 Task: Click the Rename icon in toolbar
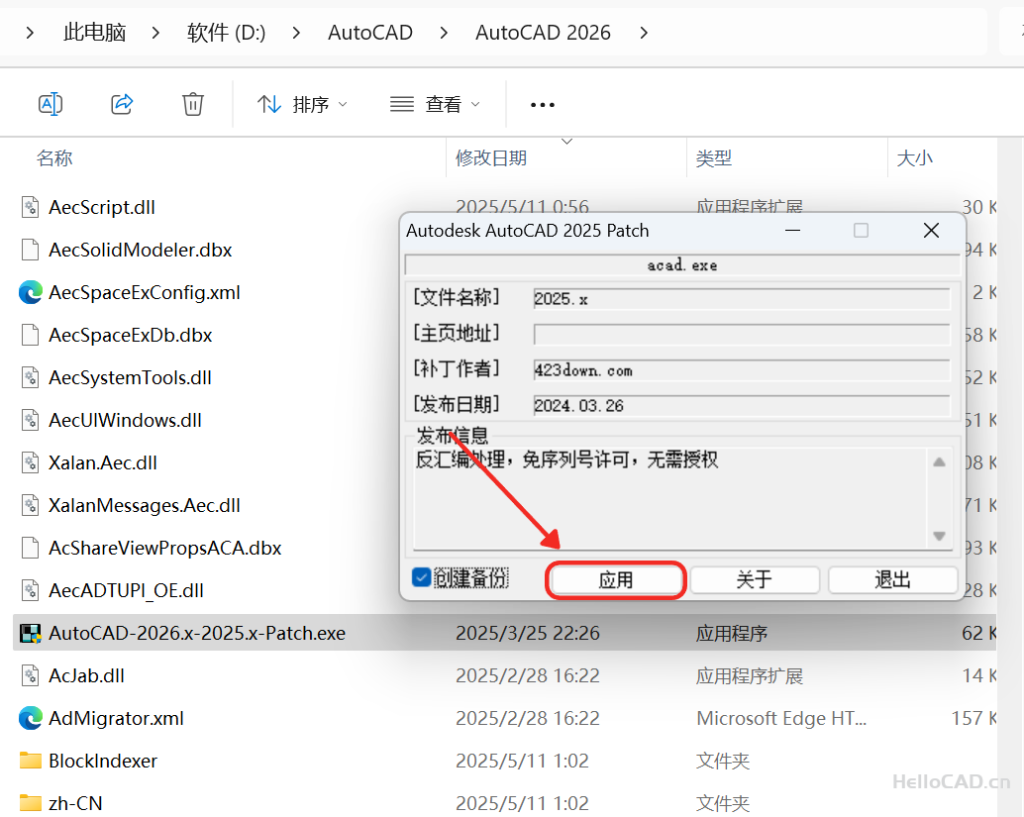point(50,104)
